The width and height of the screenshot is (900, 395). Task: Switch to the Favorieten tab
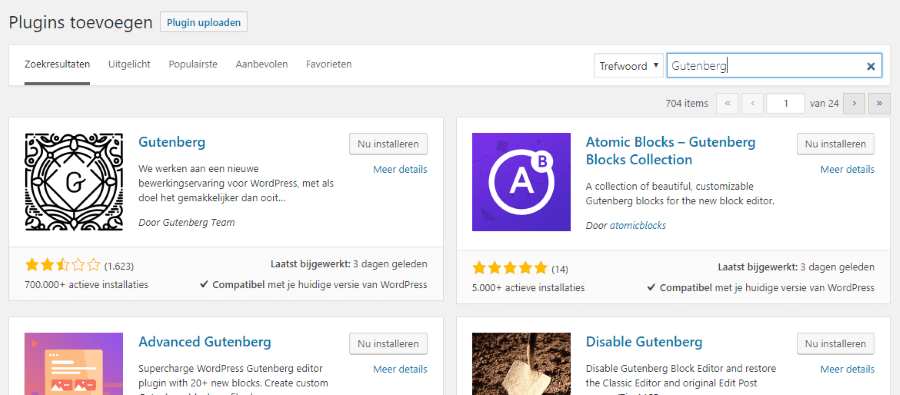coord(329,64)
